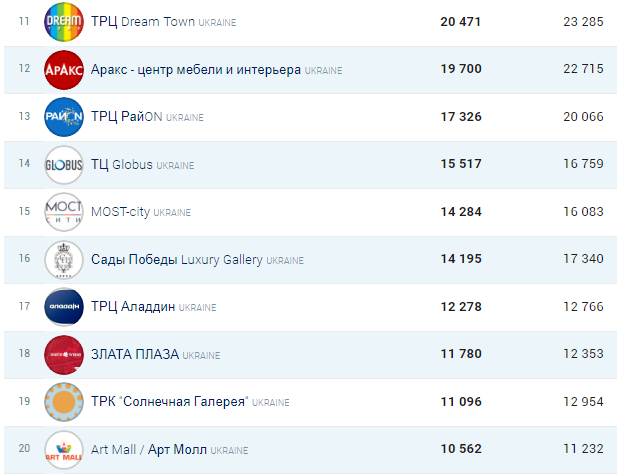Click the Art Mall logo icon
This screenshot has width=618, height=476.
(63, 451)
